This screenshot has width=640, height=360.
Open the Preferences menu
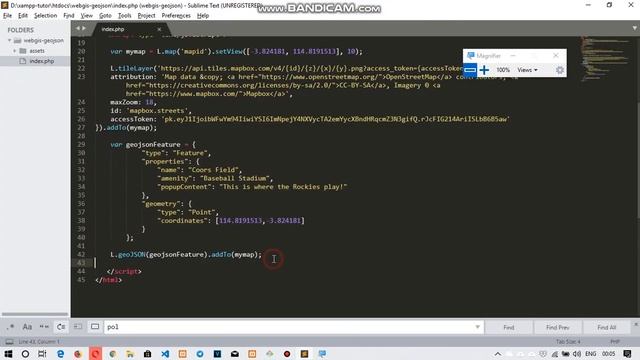(x=176, y=16)
